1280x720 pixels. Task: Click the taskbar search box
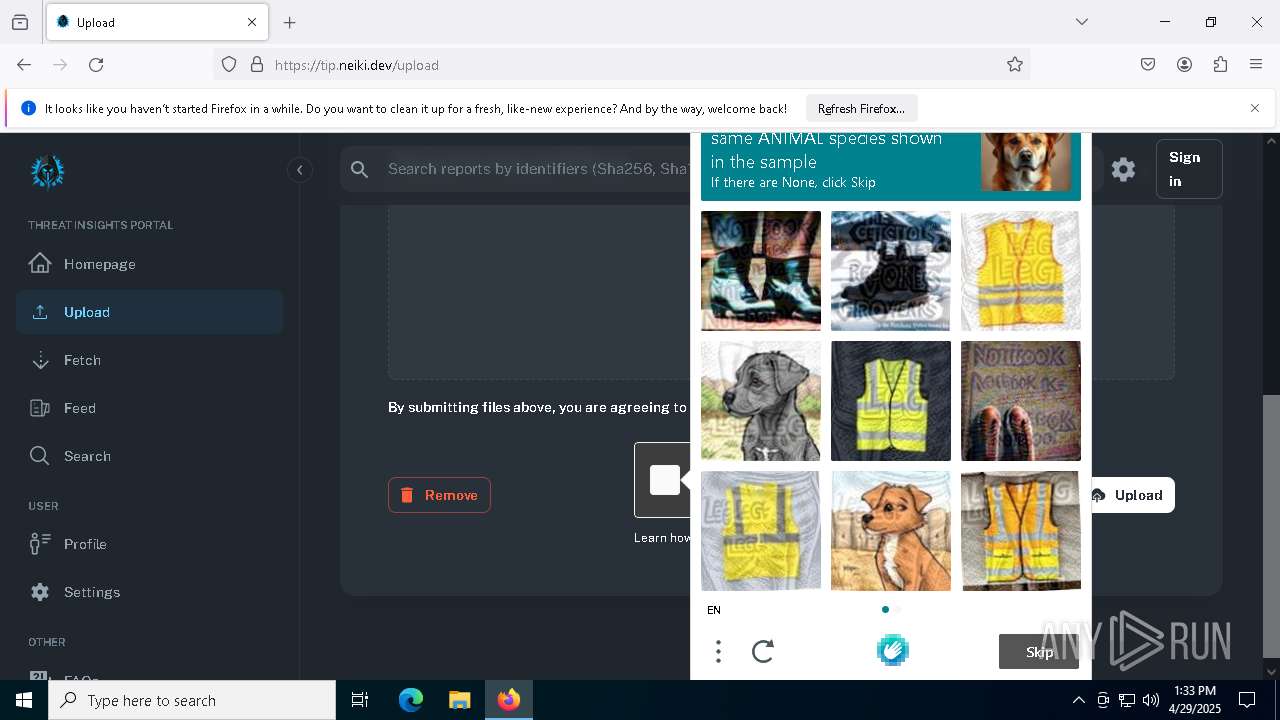click(x=192, y=700)
